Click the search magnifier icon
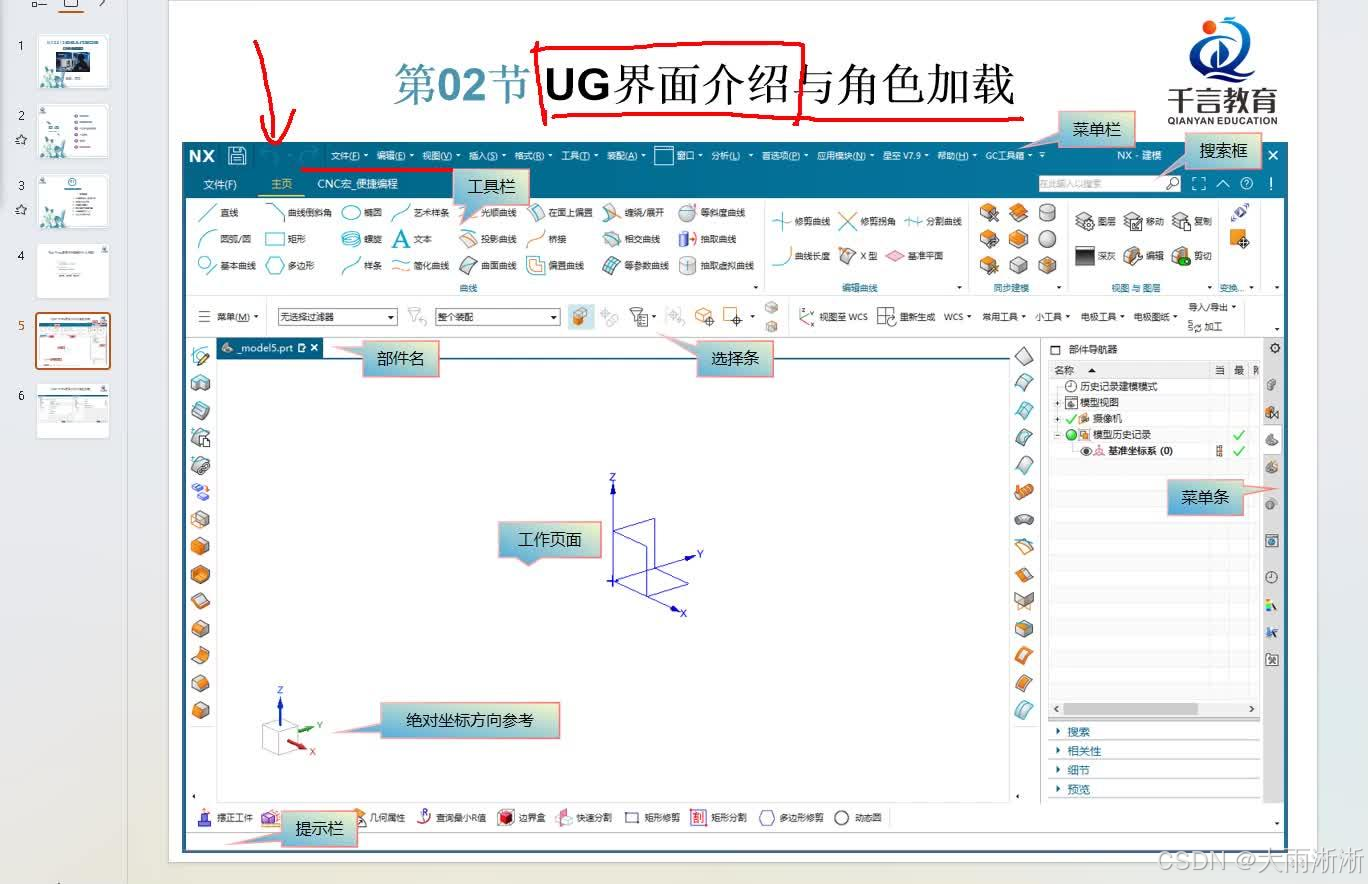Screen dimensions: 1368x884 pyautogui.click(x=1172, y=184)
